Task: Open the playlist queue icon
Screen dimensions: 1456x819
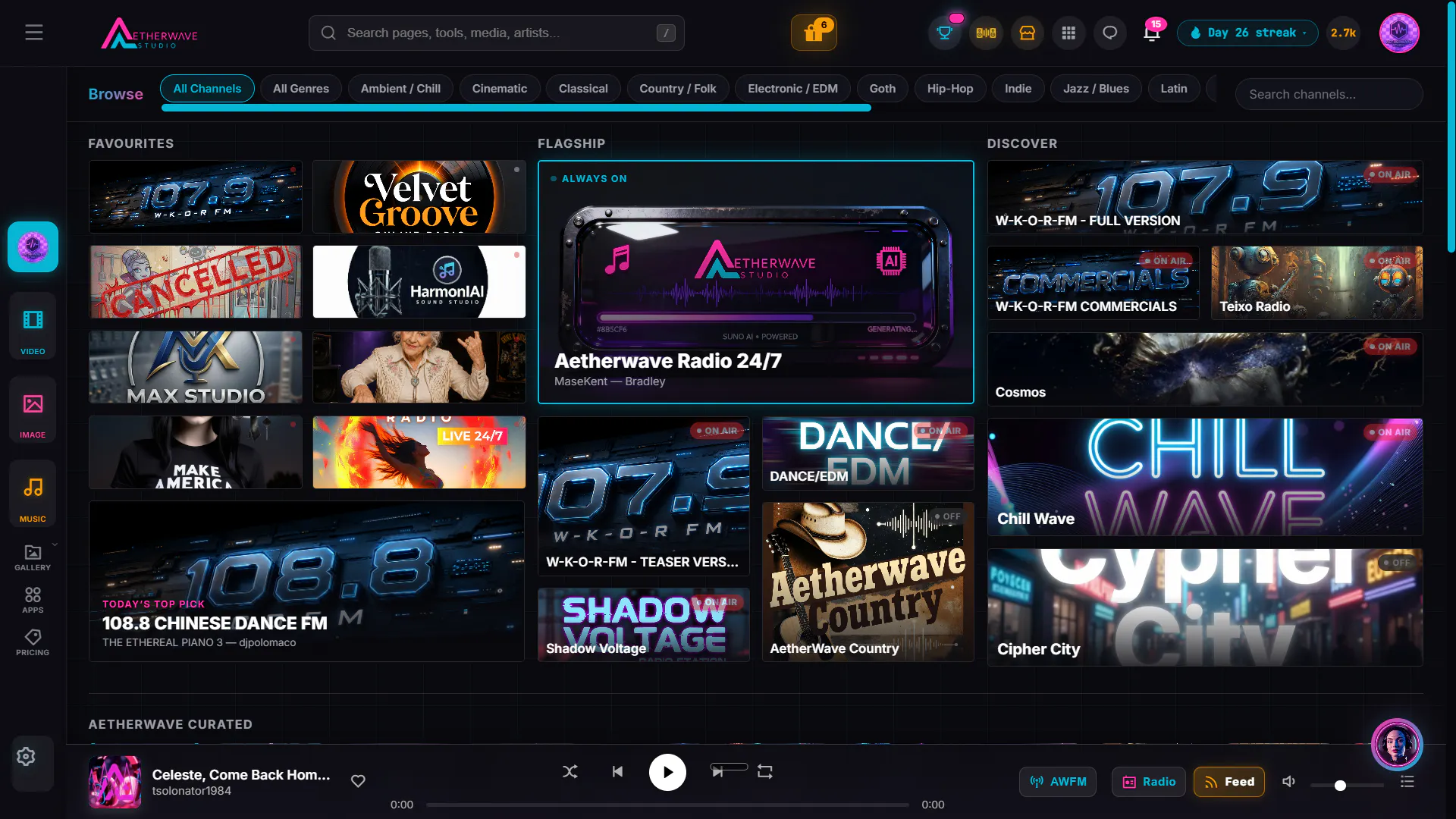Action: coord(1407,782)
